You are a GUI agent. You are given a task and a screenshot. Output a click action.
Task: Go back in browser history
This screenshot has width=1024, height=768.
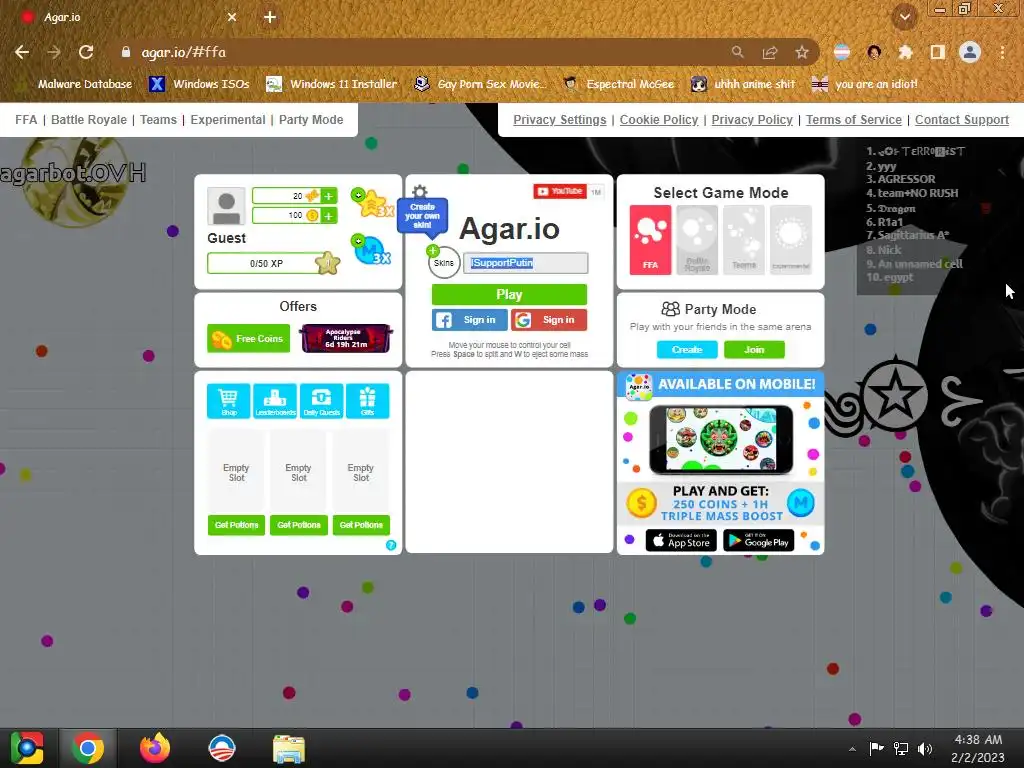pyautogui.click(x=22, y=52)
